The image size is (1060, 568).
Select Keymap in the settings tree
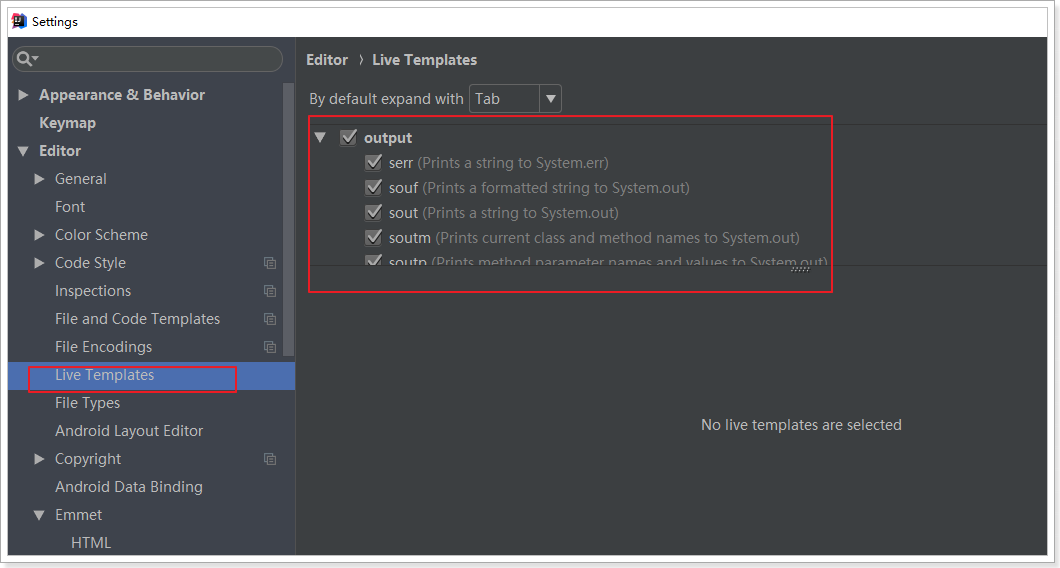pyautogui.click(x=67, y=123)
